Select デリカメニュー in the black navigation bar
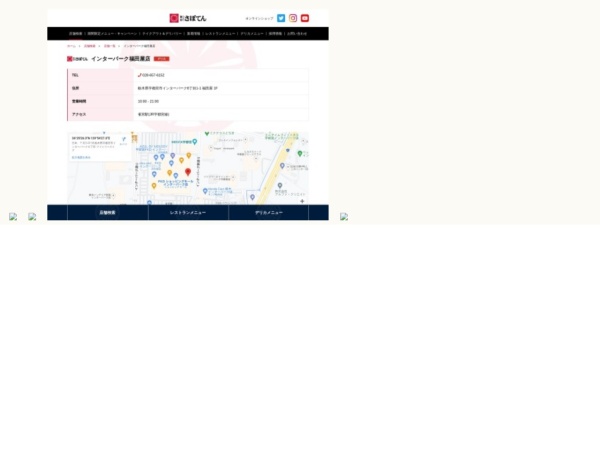This screenshot has height=450, width=600. pos(252,34)
